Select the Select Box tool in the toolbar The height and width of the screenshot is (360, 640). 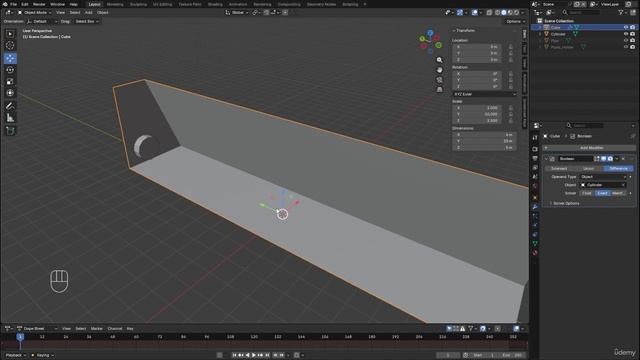(10, 34)
